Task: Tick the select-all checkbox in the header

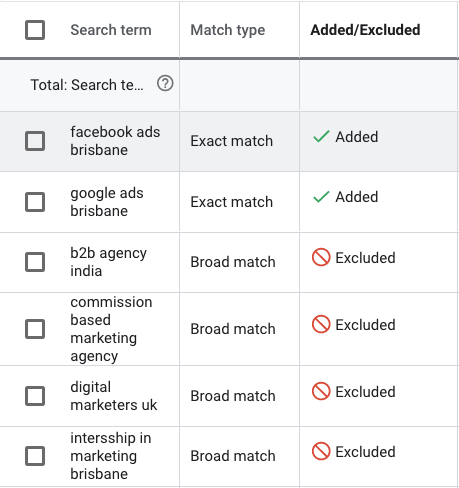Action: click(35, 30)
